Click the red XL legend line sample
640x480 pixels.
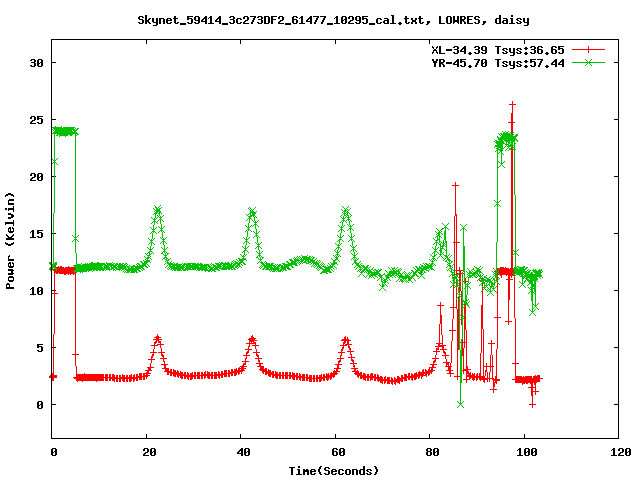click(x=588, y=50)
